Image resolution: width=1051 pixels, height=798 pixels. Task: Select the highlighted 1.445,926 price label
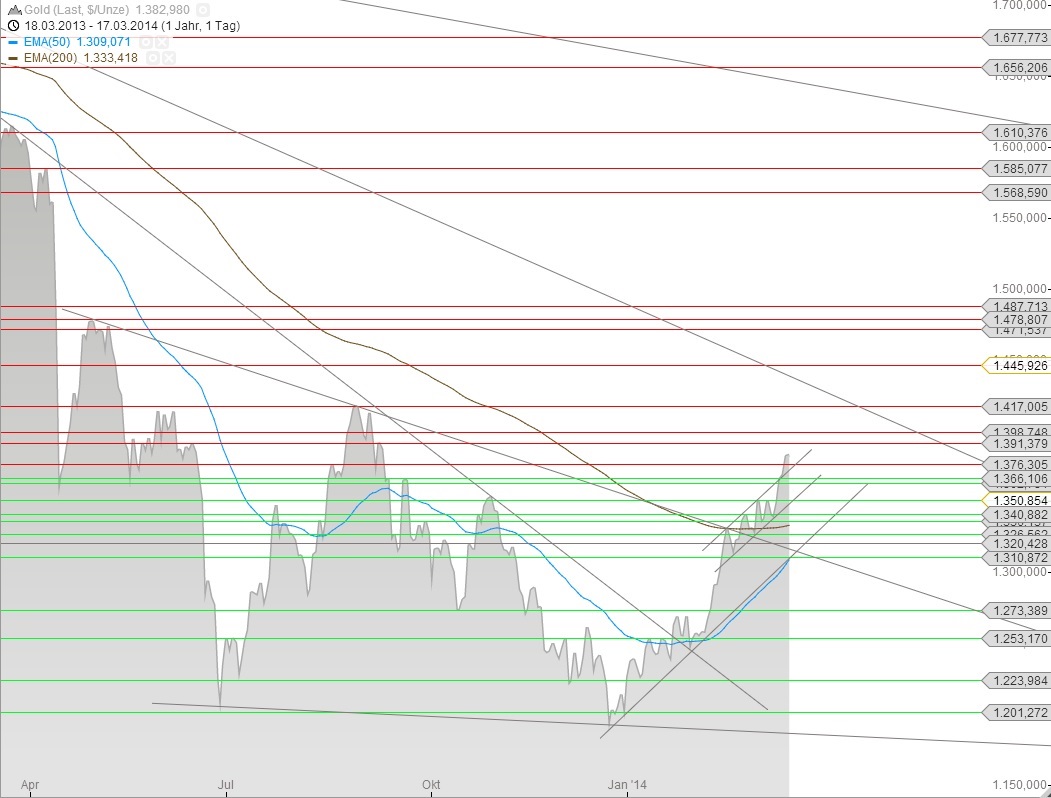tap(1016, 366)
